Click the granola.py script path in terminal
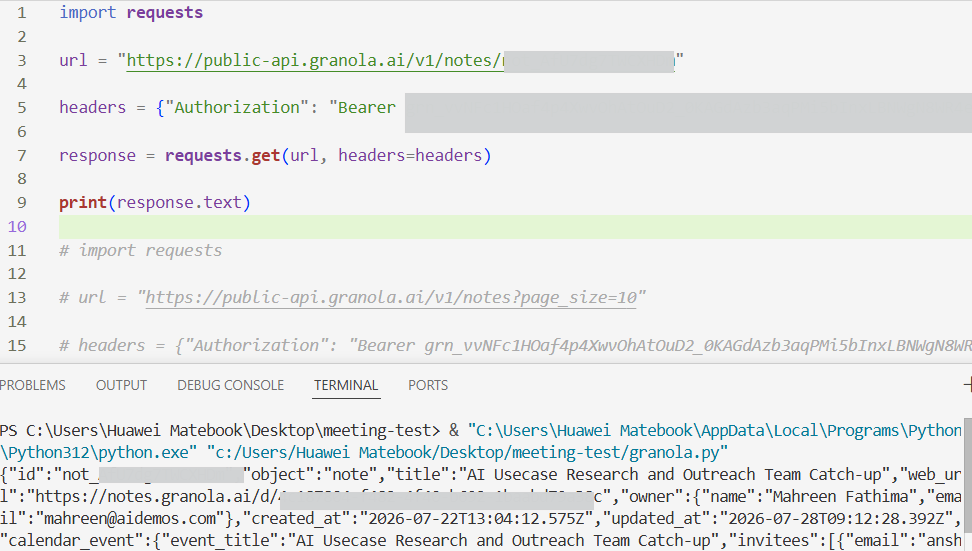Viewport: 972px width, 551px height. [x=467, y=452]
